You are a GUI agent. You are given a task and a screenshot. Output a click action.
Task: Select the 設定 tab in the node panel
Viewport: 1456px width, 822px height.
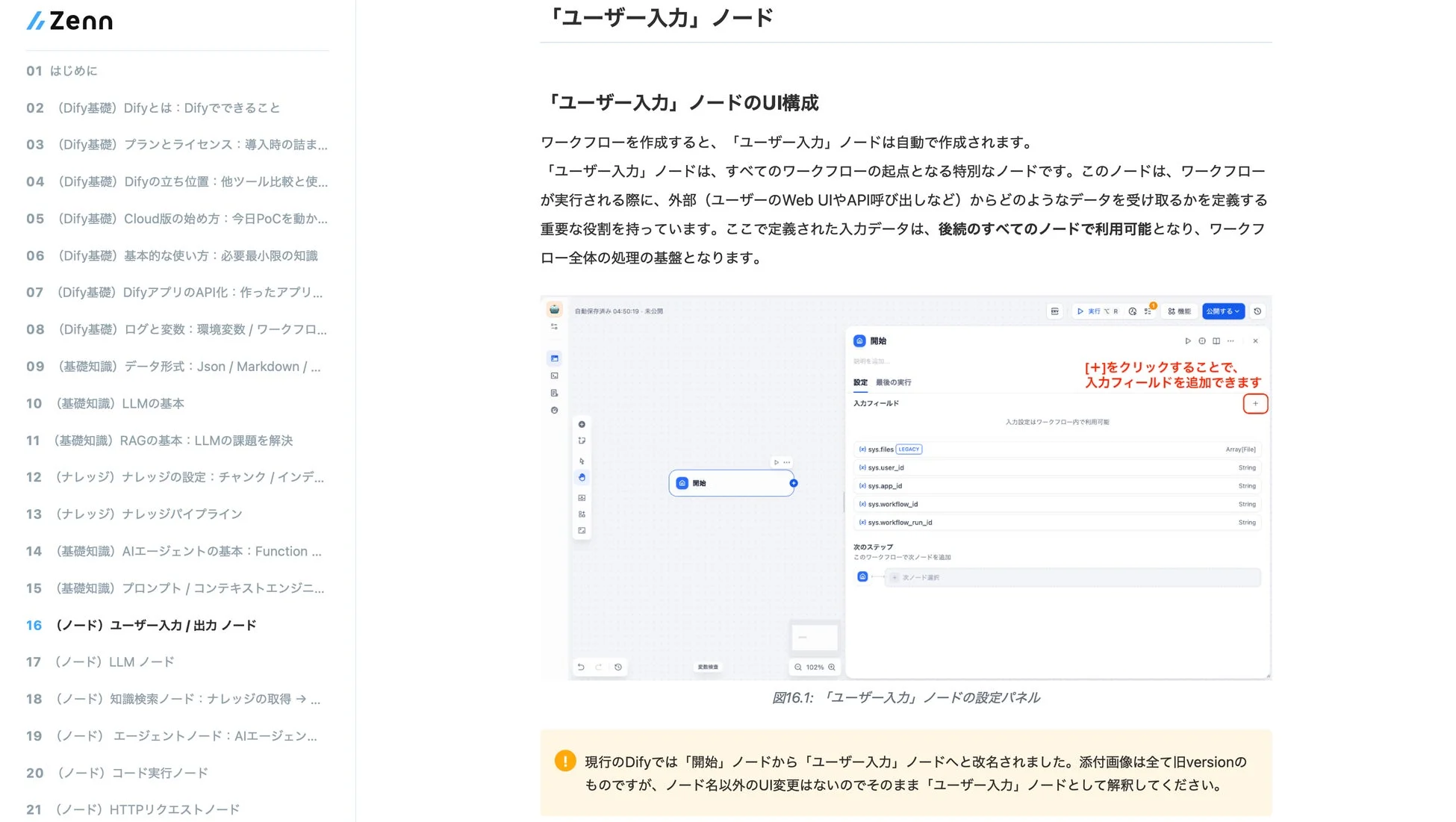point(861,382)
